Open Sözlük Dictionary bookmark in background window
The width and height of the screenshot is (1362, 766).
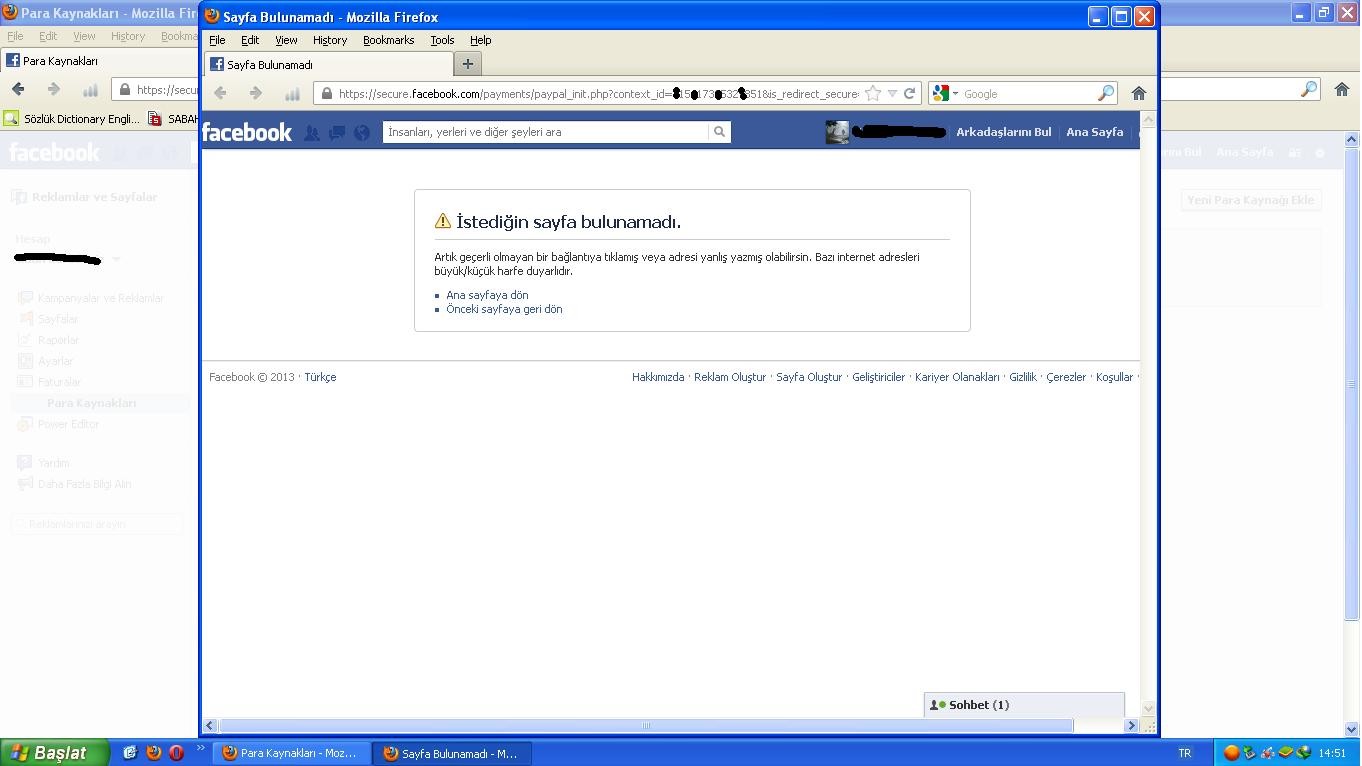tap(71, 118)
